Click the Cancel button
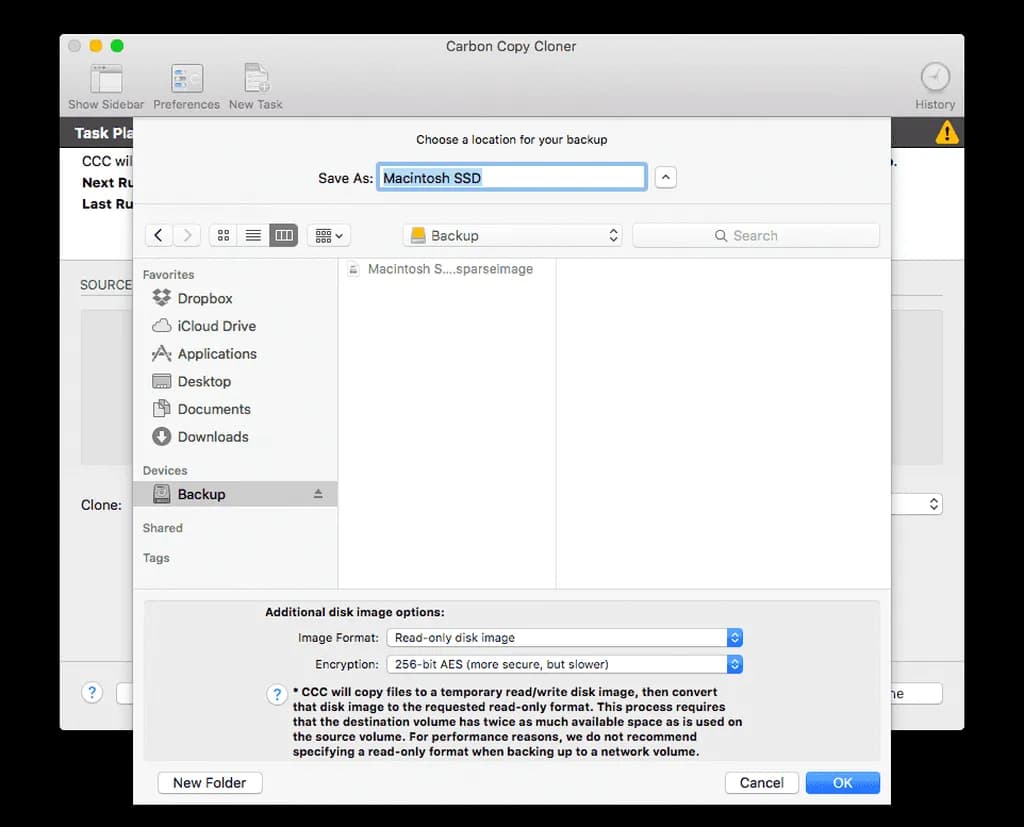 pyautogui.click(x=761, y=783)
